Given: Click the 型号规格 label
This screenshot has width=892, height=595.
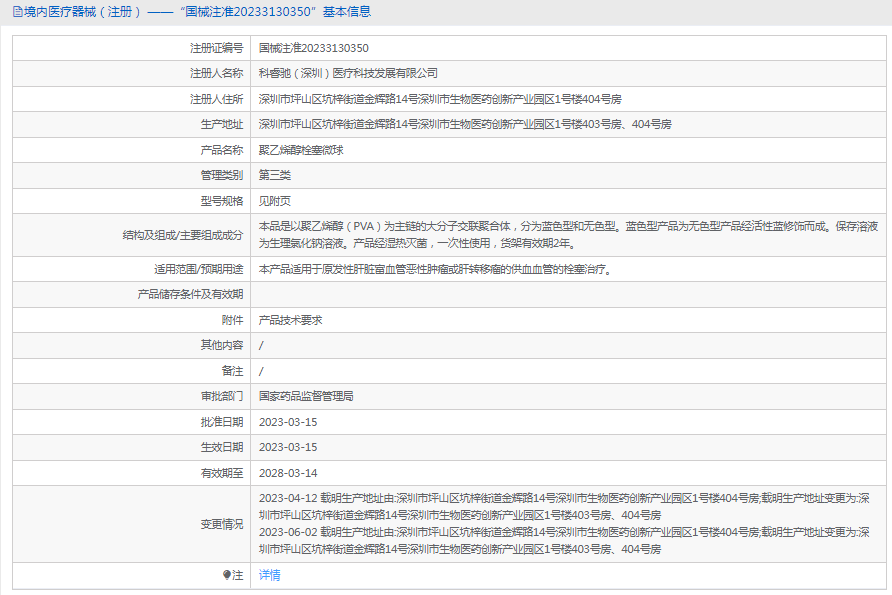Looking at the screenshot, I should (222, 201).
